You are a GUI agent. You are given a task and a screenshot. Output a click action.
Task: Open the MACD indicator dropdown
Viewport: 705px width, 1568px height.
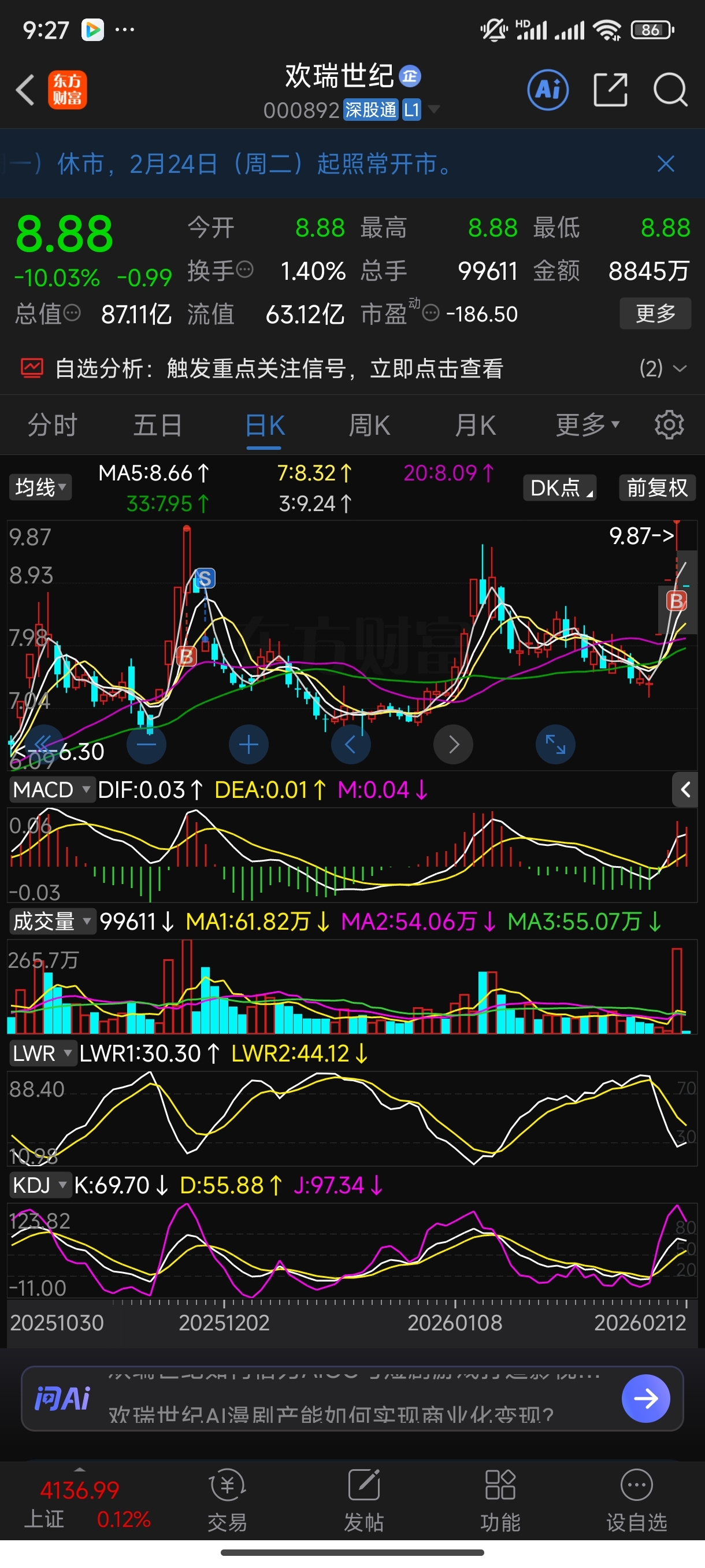53,789
